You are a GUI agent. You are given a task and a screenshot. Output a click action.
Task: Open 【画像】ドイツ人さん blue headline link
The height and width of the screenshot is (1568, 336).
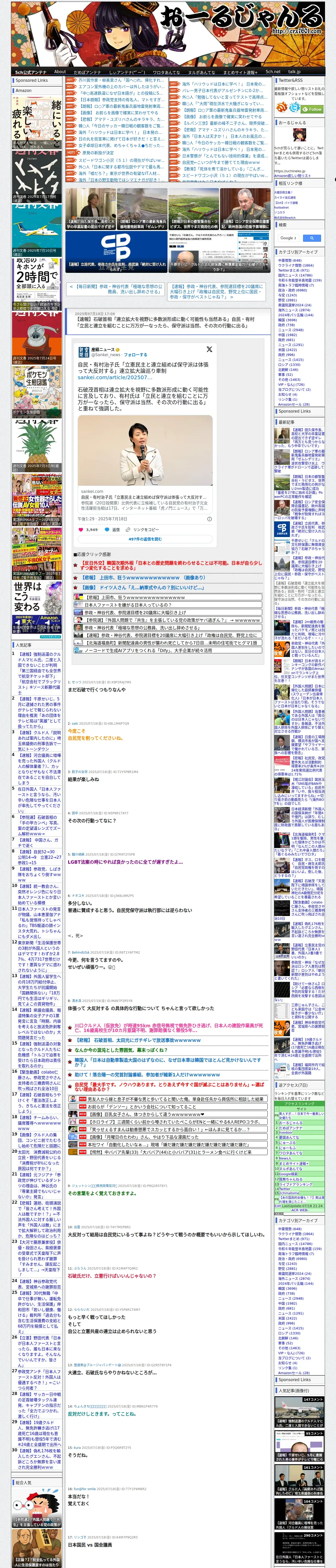[x=143, y=587]
